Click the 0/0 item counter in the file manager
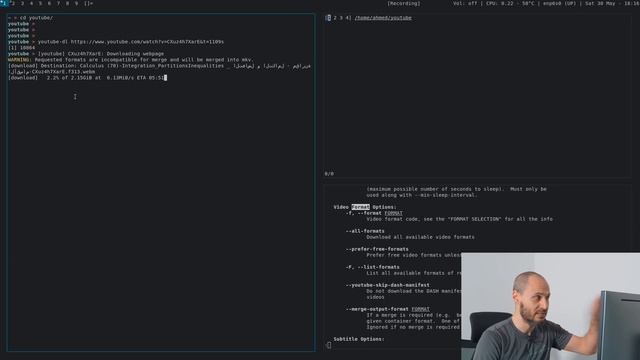The width and height of the screenshot is (640, 360). click(329, 174)
